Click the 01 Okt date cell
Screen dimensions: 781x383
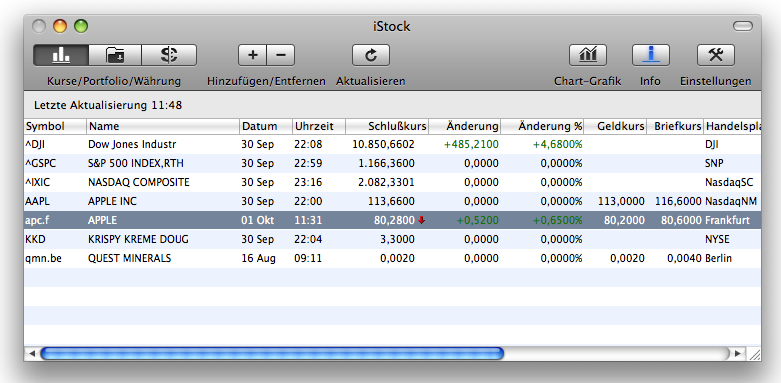point(258,220)
